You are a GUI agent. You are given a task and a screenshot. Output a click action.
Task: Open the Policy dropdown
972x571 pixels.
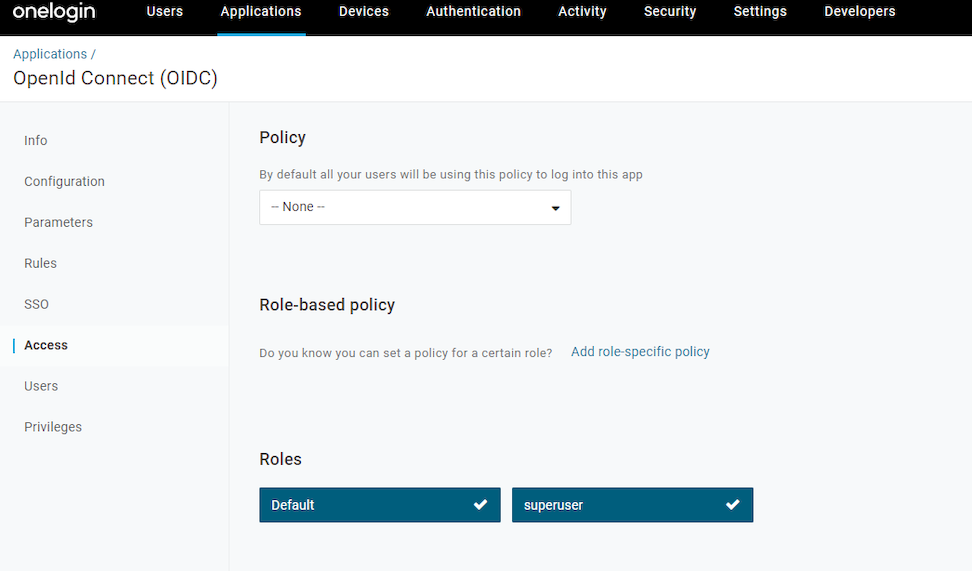point(415,207)
